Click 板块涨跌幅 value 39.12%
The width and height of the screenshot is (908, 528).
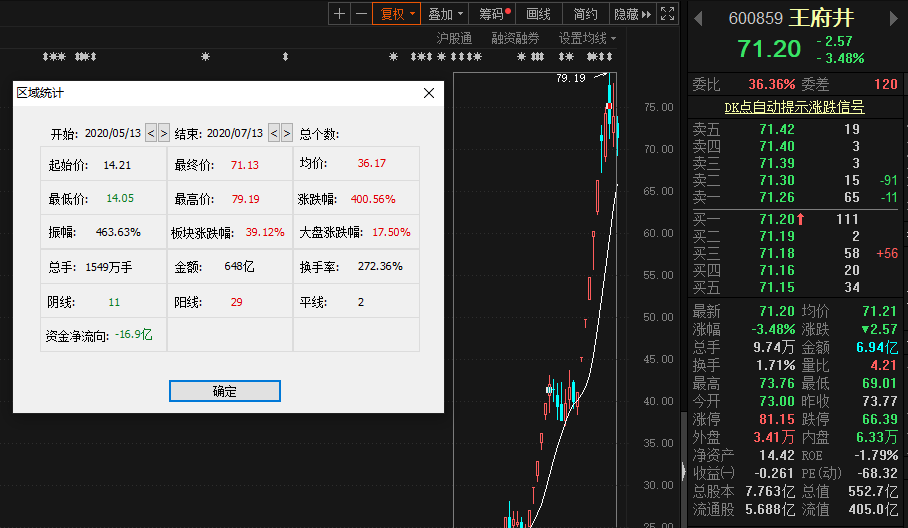265,232
